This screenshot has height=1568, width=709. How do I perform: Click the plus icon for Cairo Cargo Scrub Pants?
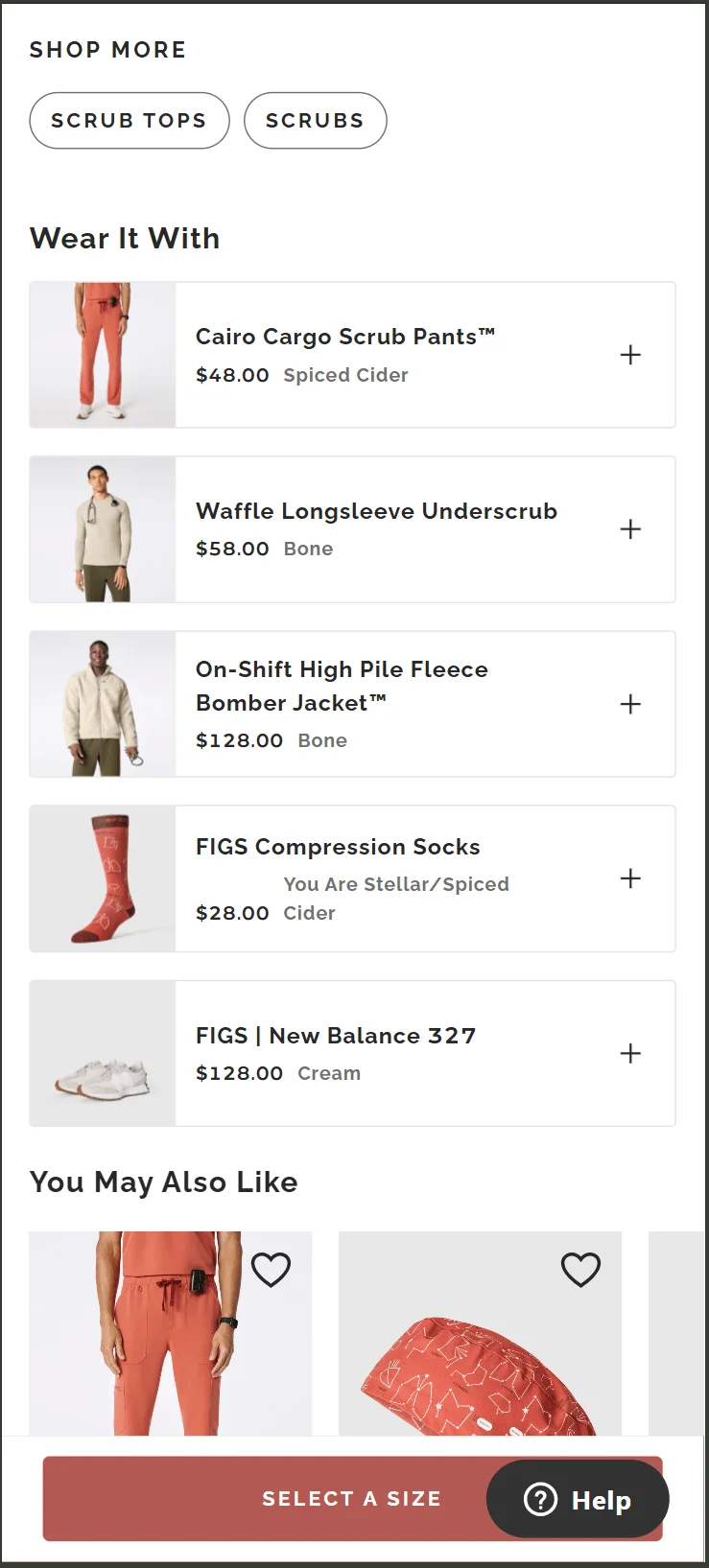coord(630,355)
